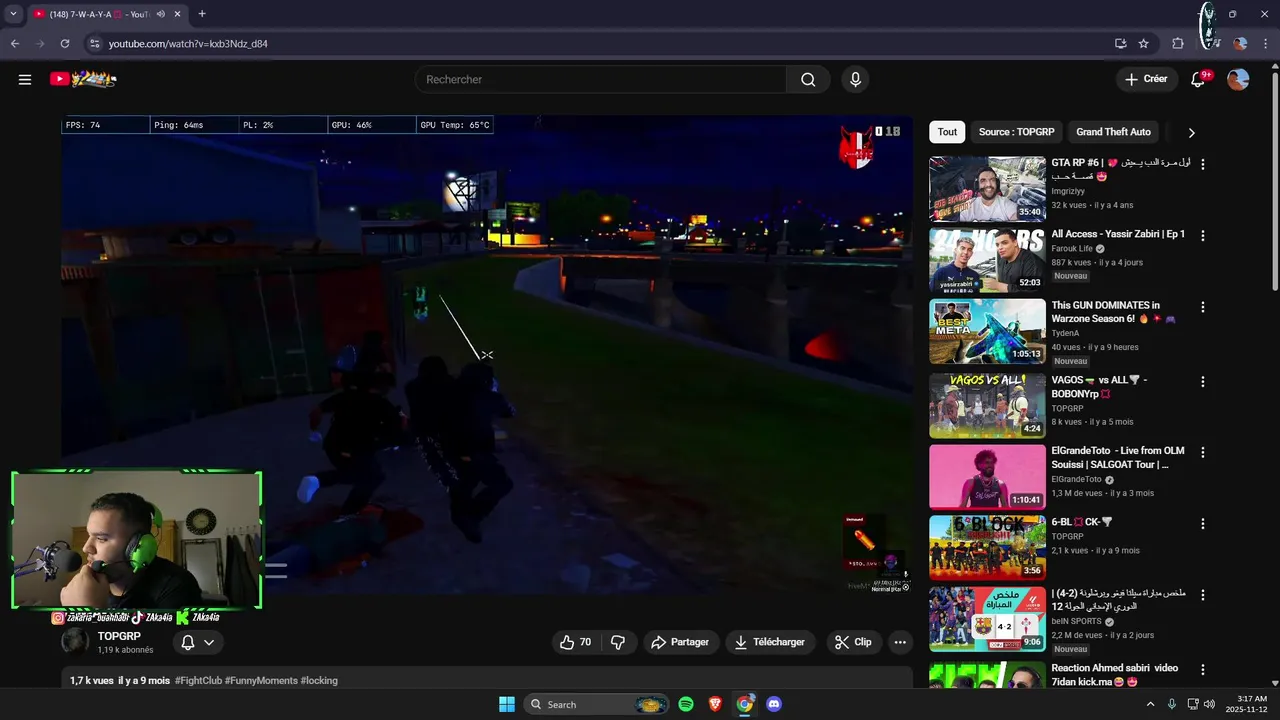Open options for GTA RP #6 video

1203,163
